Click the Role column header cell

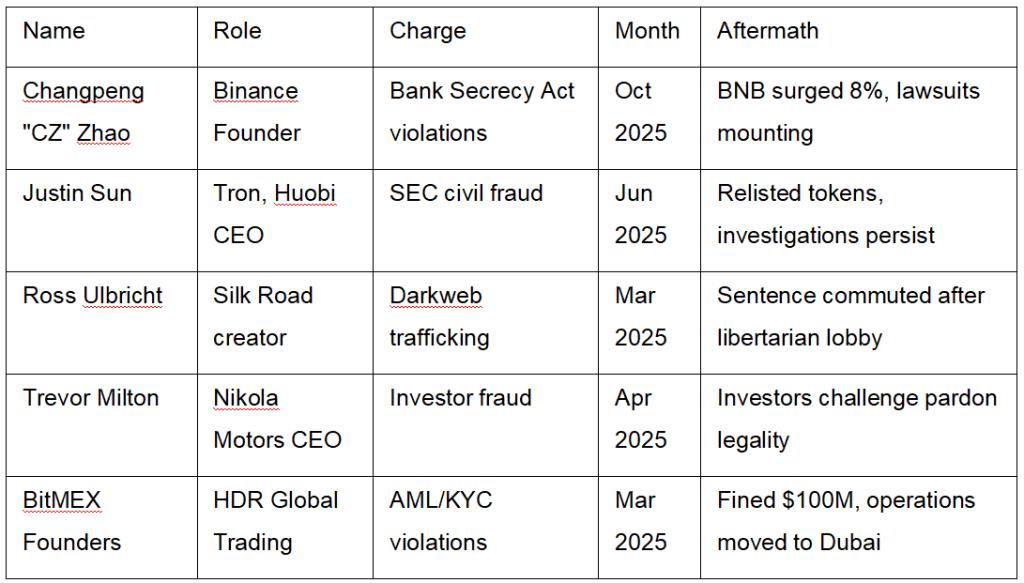237,31
